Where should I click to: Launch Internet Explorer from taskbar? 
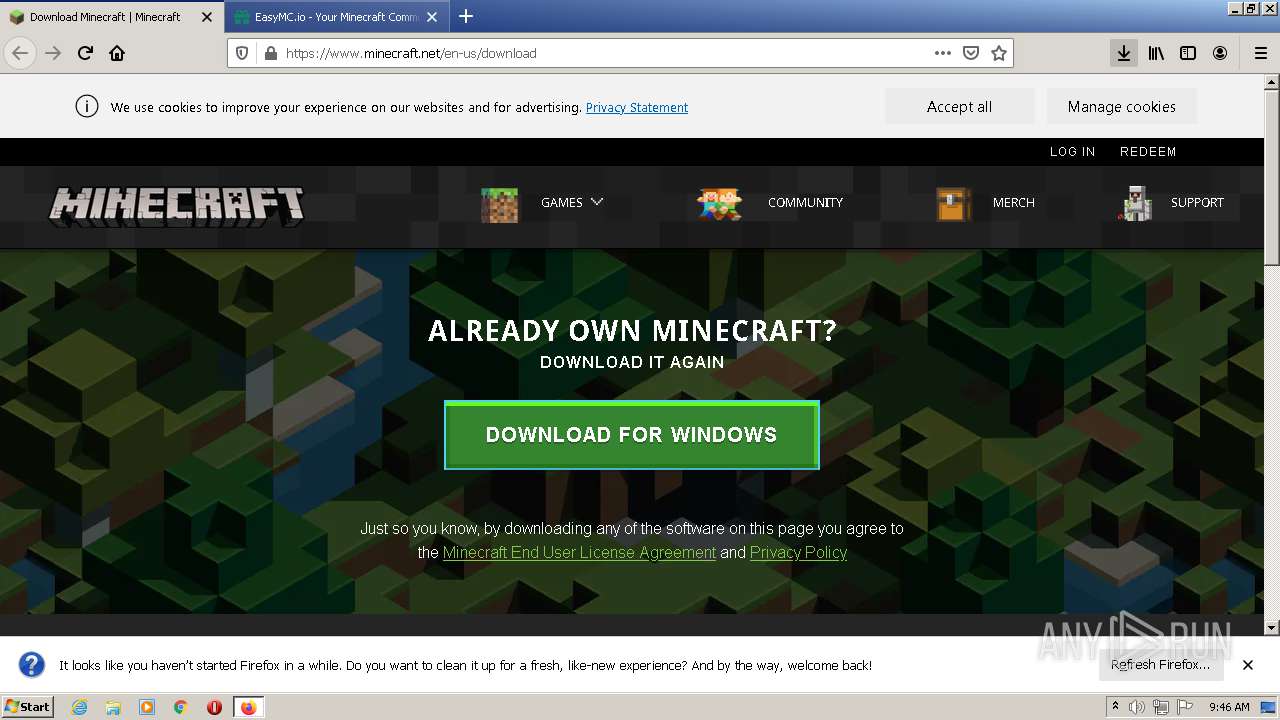(x=80, y=707)
